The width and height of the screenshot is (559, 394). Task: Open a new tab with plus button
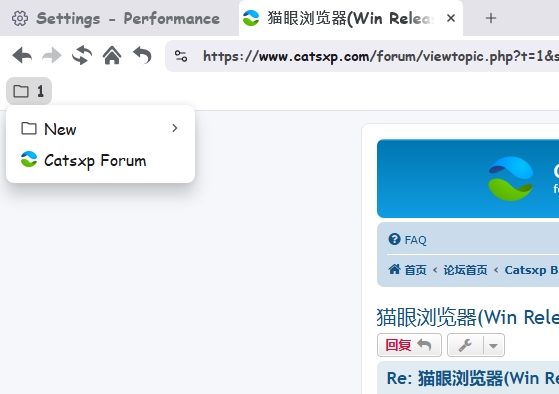coord(491,18)
